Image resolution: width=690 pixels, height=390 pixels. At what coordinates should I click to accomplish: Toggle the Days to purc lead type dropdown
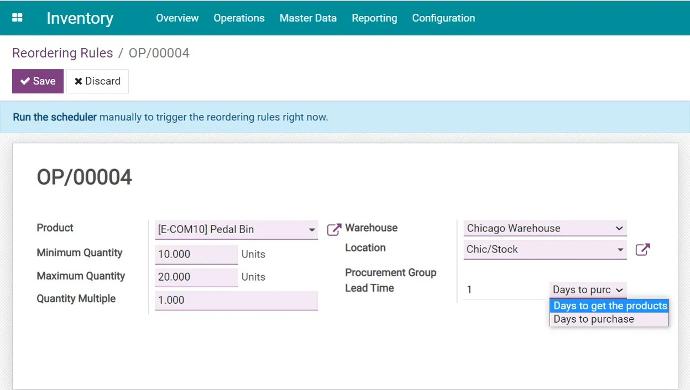pos(588,290)
